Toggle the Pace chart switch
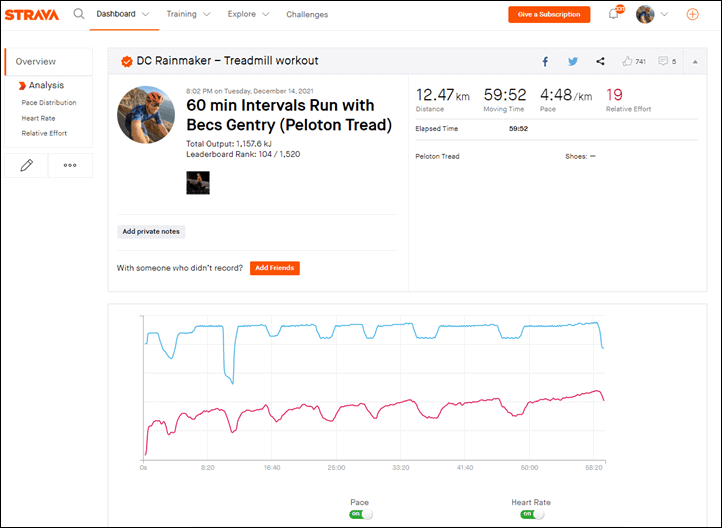Viewport: 722px width, 528px height. coord(361,514)
